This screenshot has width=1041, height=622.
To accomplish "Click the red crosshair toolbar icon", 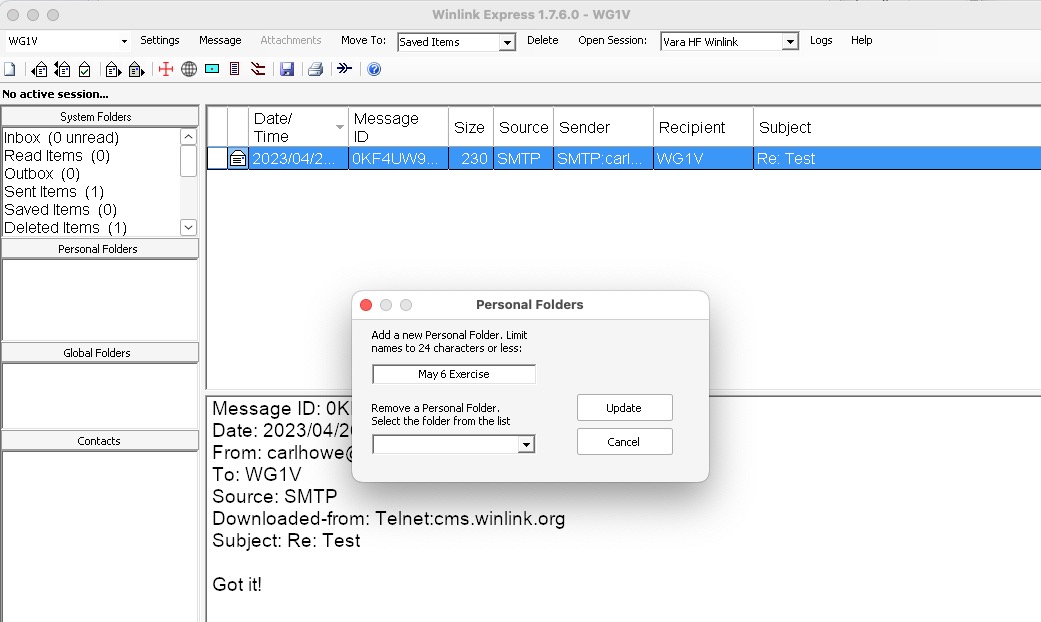I will tap(166, 69).
